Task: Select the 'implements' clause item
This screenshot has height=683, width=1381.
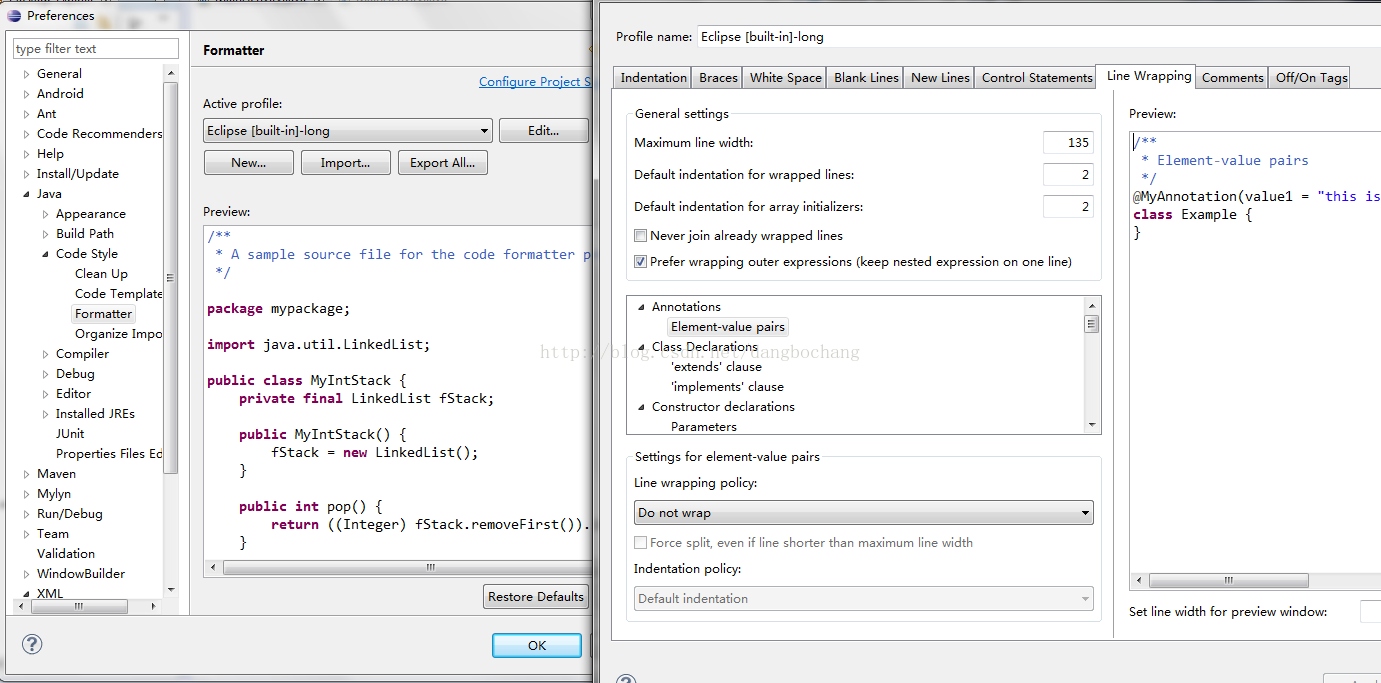Action: (727, 387)
